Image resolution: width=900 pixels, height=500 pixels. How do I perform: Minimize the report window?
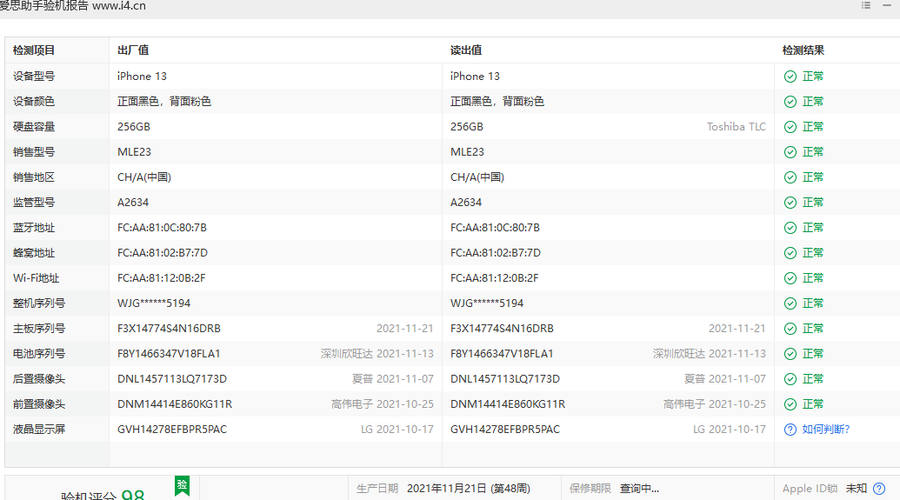[887, 5]
